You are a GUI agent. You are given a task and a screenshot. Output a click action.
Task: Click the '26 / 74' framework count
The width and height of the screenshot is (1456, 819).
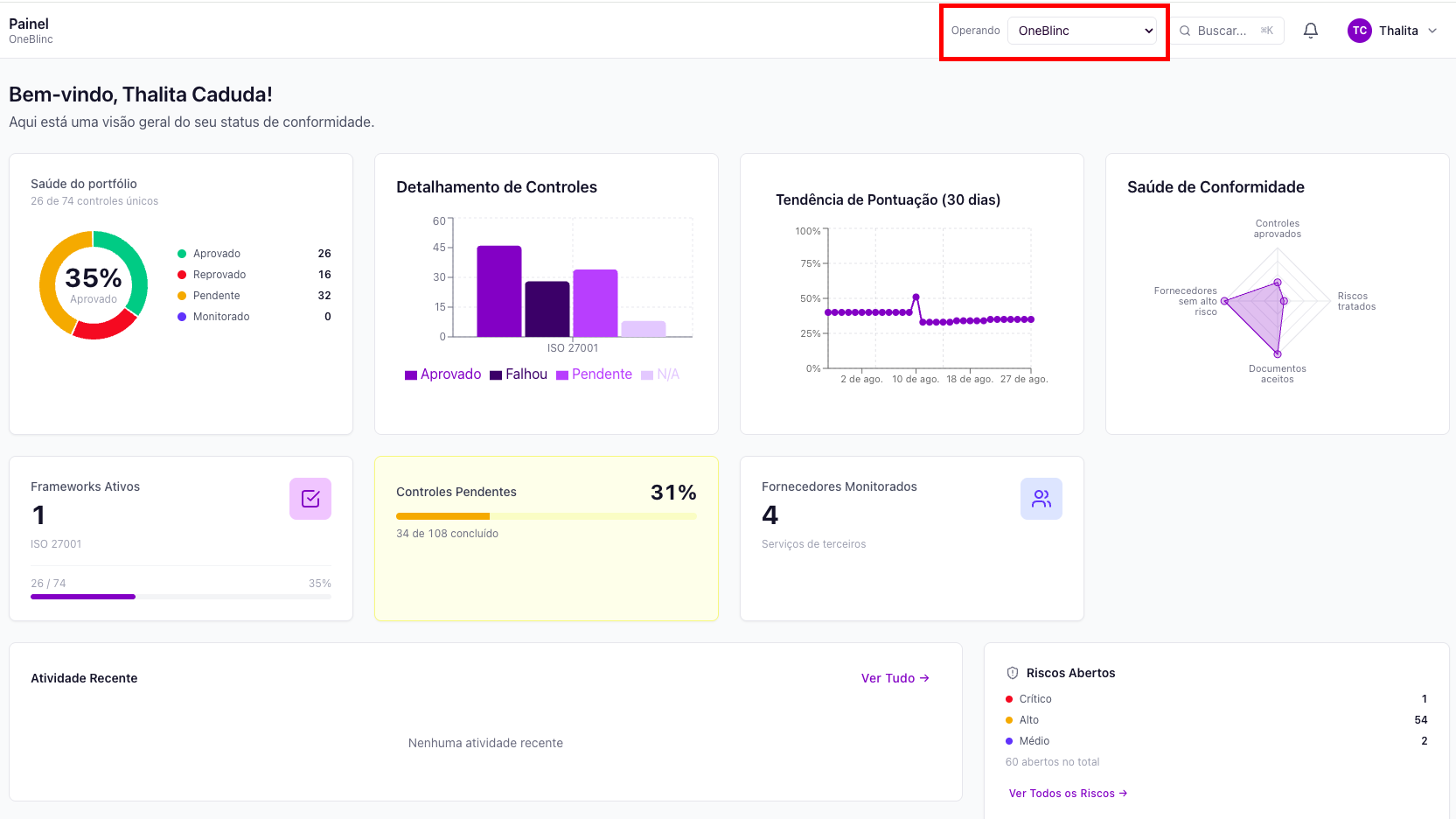pyautogui.click(x=48, y=584)
